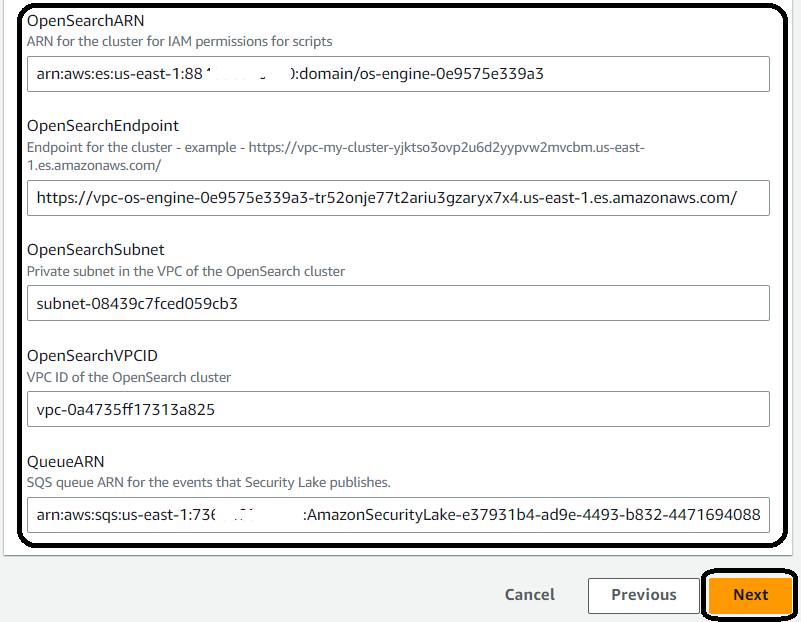Click the OpenSearchEndpoint parameter label
801x622 pixels.
pos(103,126)
